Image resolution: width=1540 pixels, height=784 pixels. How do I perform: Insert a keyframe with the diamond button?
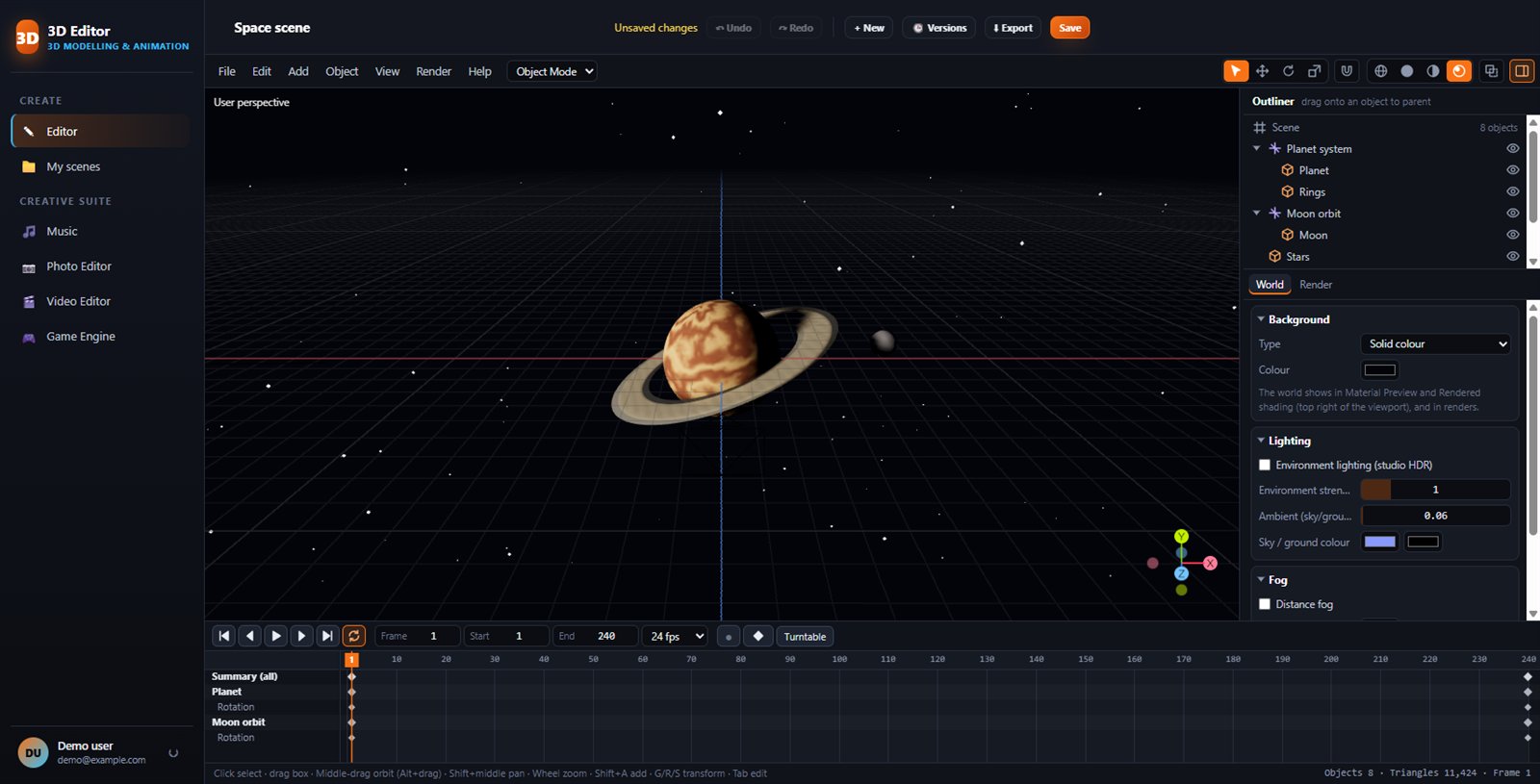pos(758,636)
